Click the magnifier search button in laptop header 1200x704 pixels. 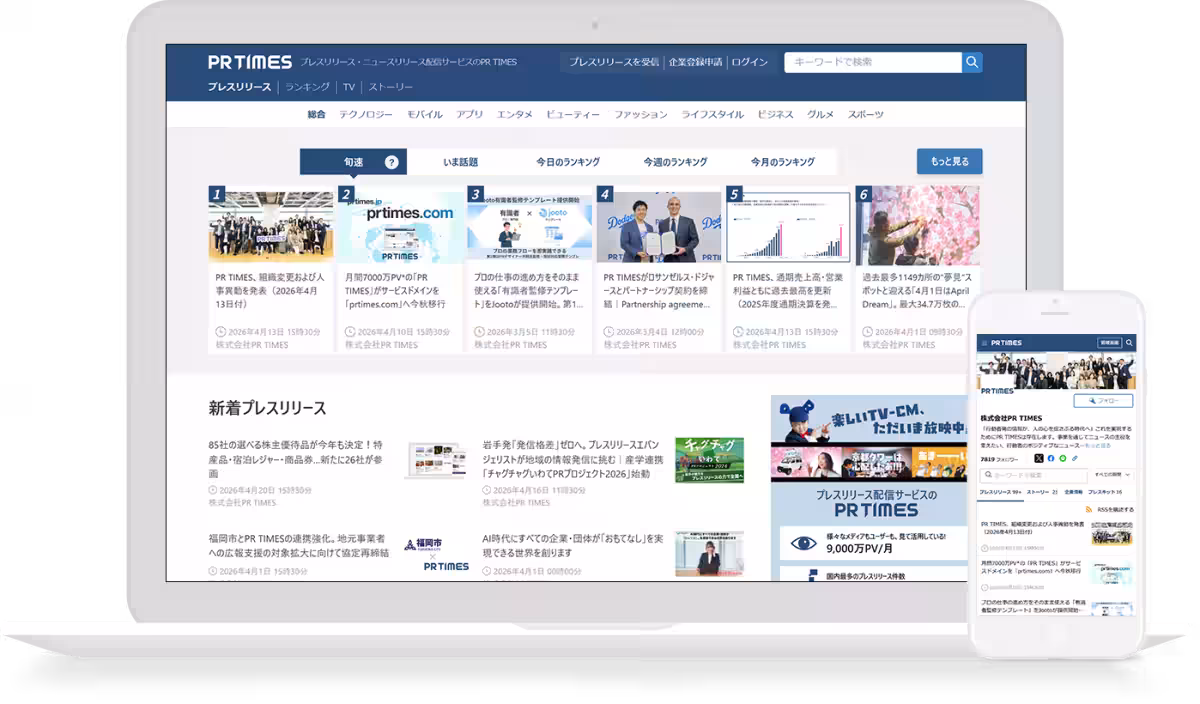pos(972,62)
